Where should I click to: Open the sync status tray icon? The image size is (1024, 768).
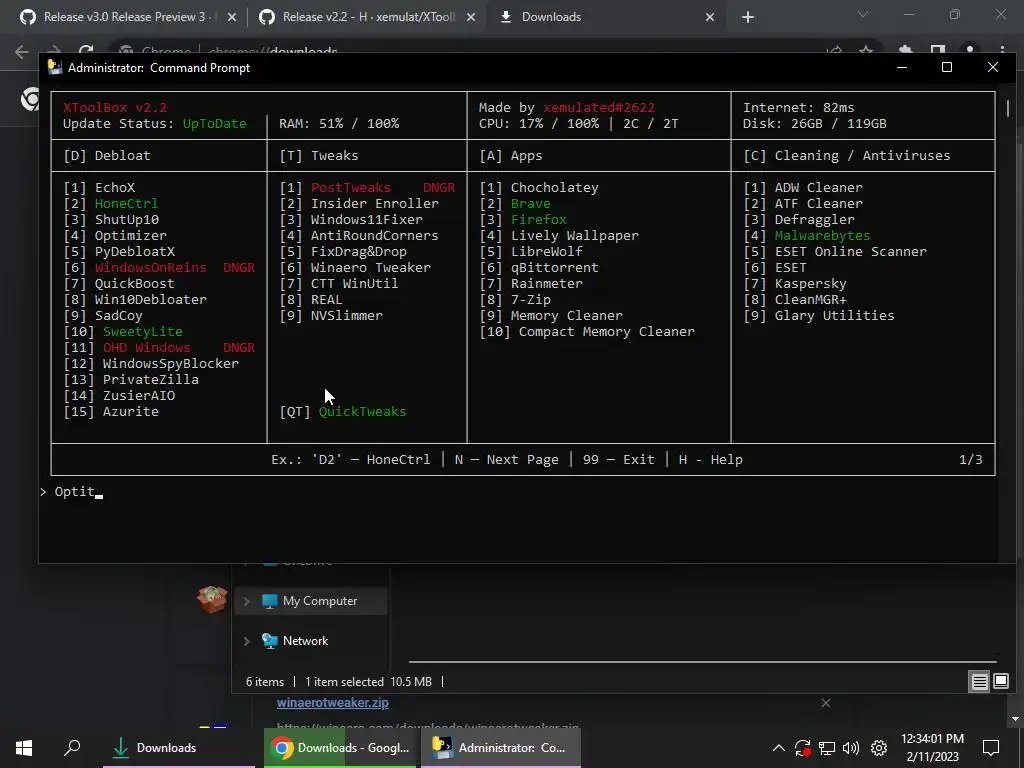(x=803, y=748)
